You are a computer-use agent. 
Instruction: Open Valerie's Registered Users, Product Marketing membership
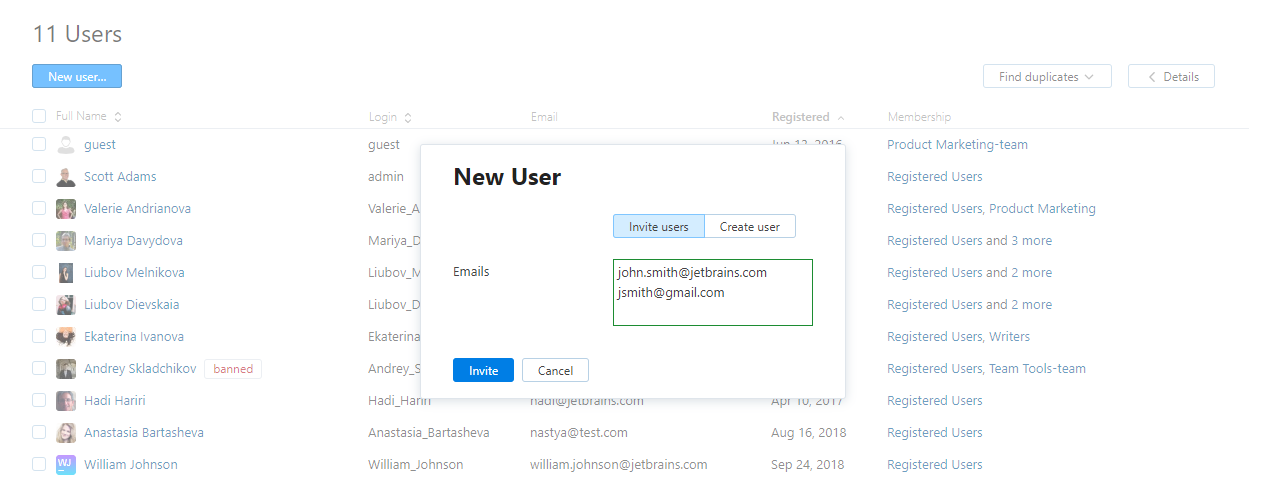991,209
